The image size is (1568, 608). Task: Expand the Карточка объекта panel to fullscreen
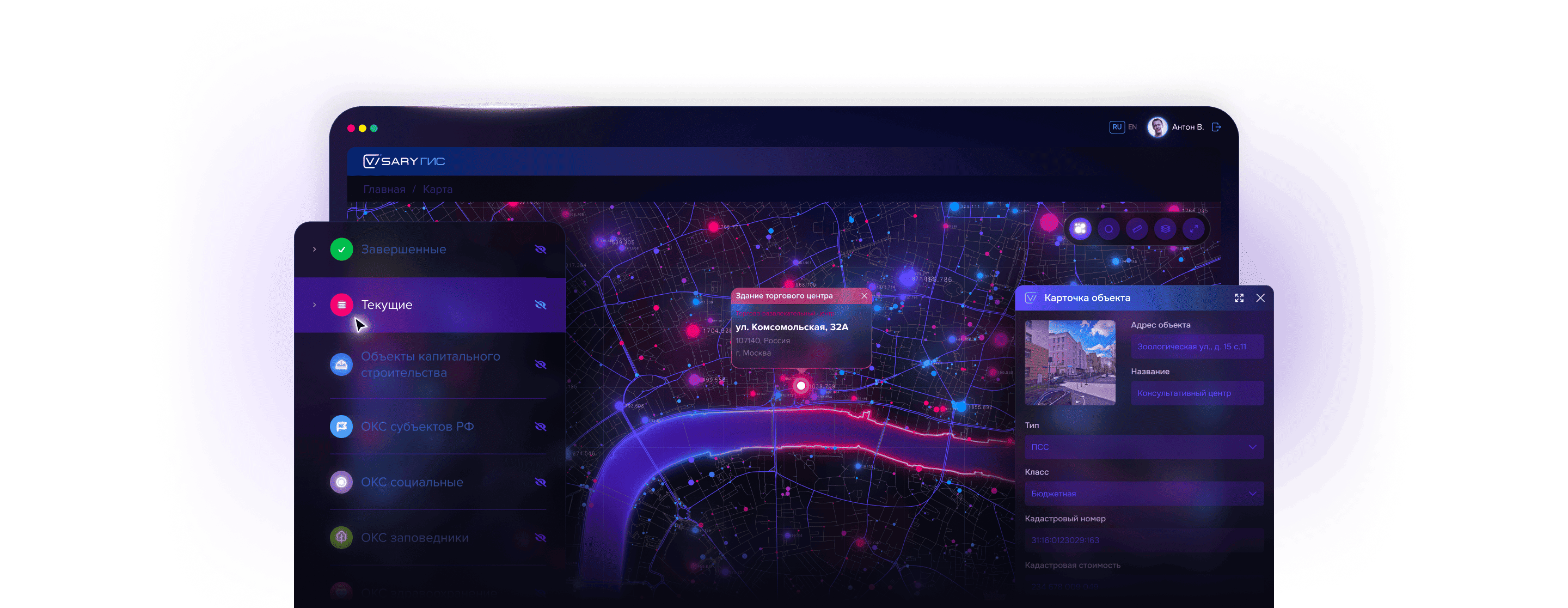click(1239, 298)
